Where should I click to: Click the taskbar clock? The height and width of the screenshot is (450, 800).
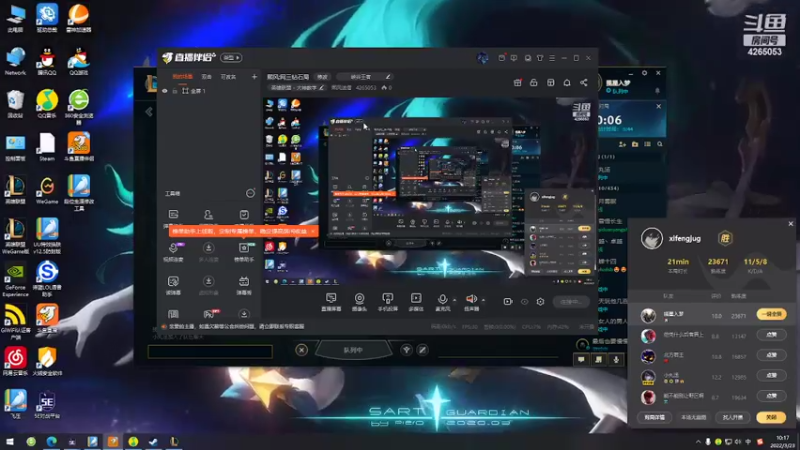pyautogui.click(x=783, y=441)
